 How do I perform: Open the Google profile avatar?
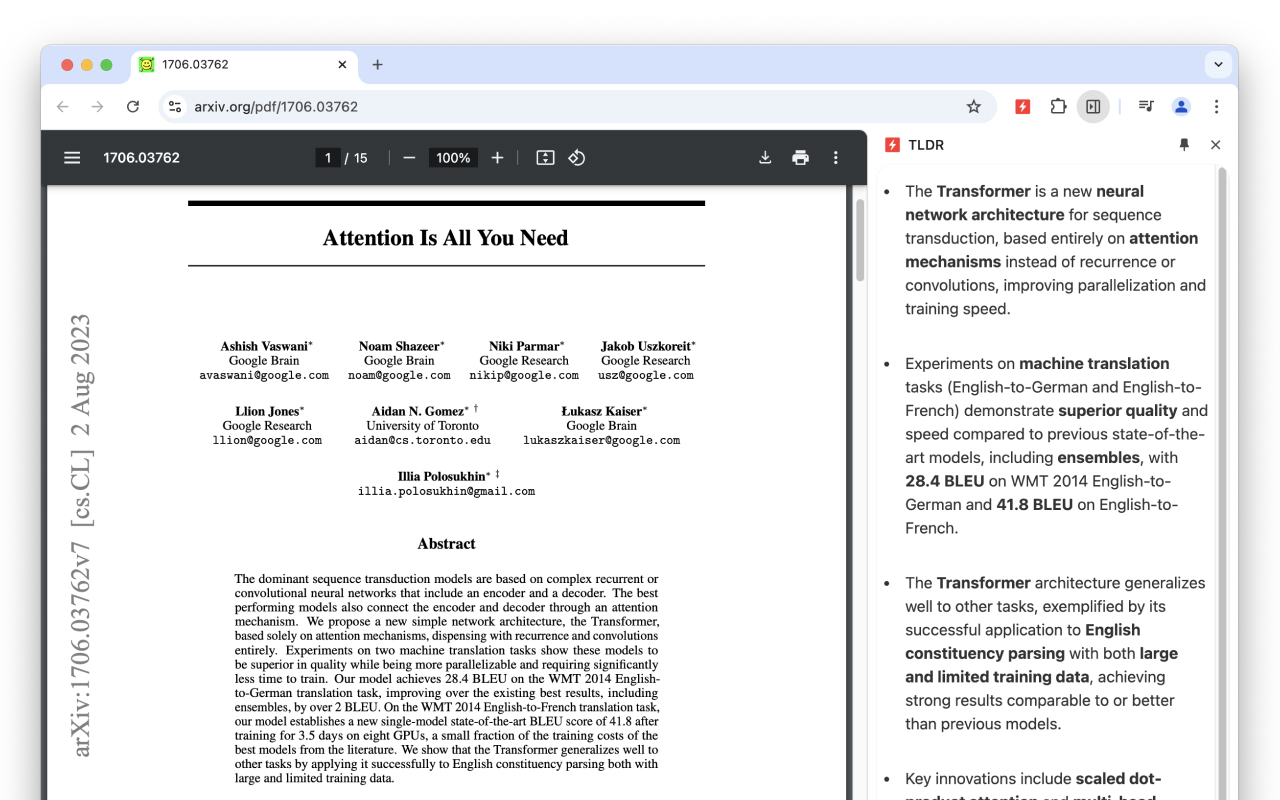pyautogui.click(x=1181, y=106)
